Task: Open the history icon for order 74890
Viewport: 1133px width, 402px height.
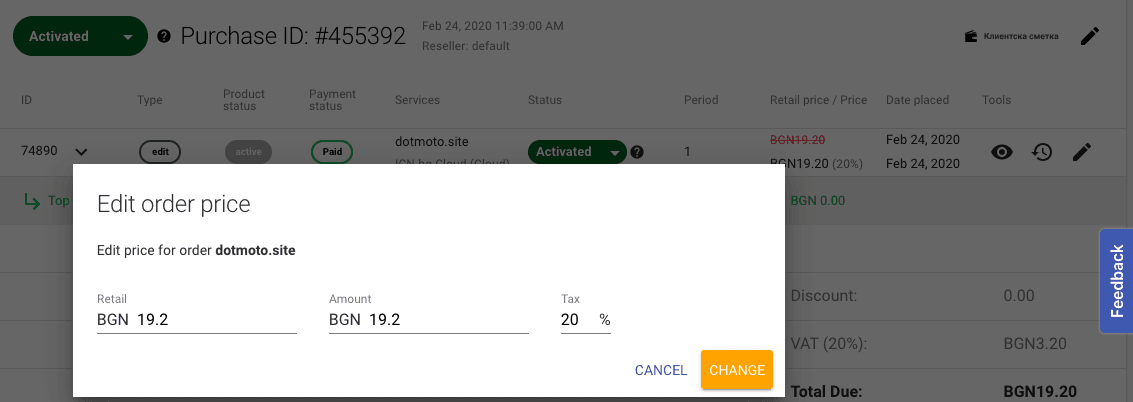Action: click(1042, 152)
